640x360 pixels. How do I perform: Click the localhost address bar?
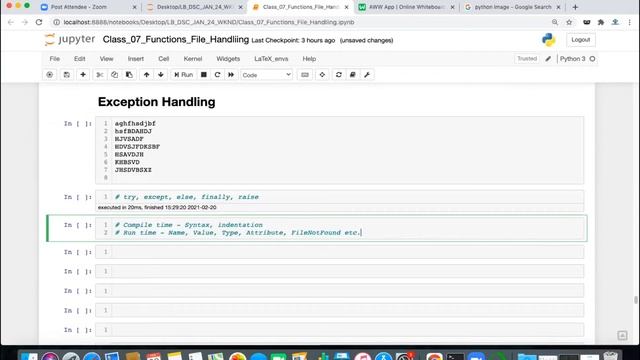click(x=209, y=22)
